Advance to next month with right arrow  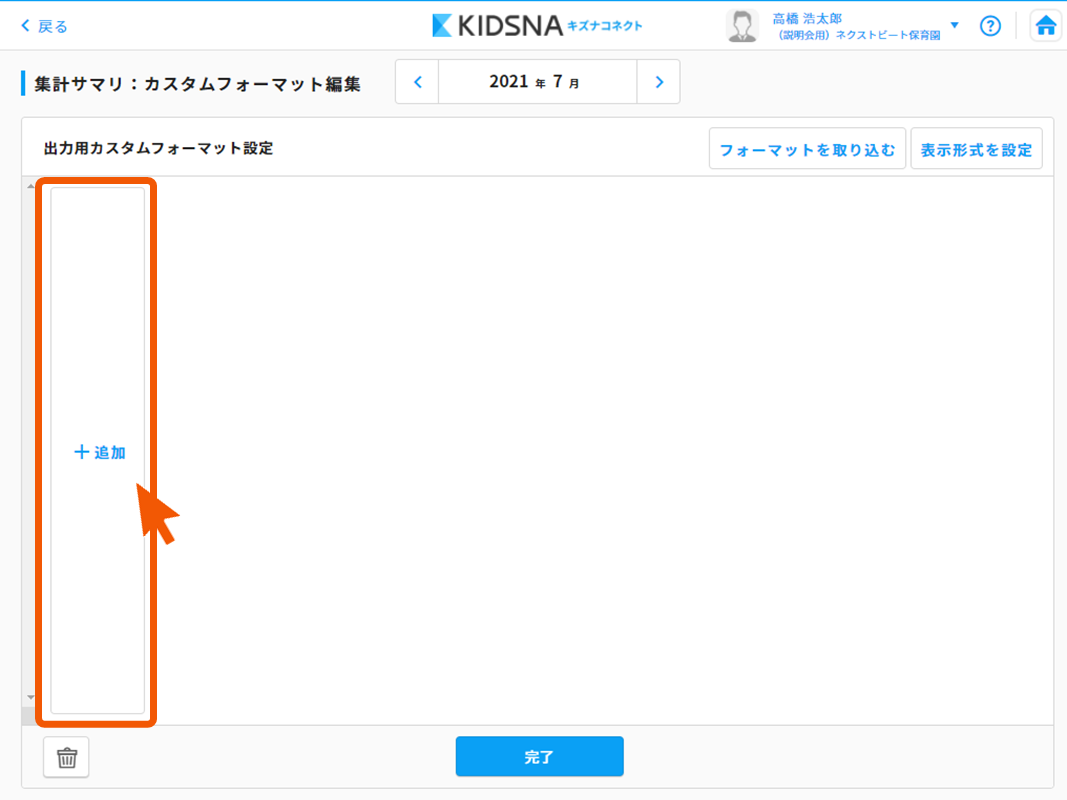659,82
